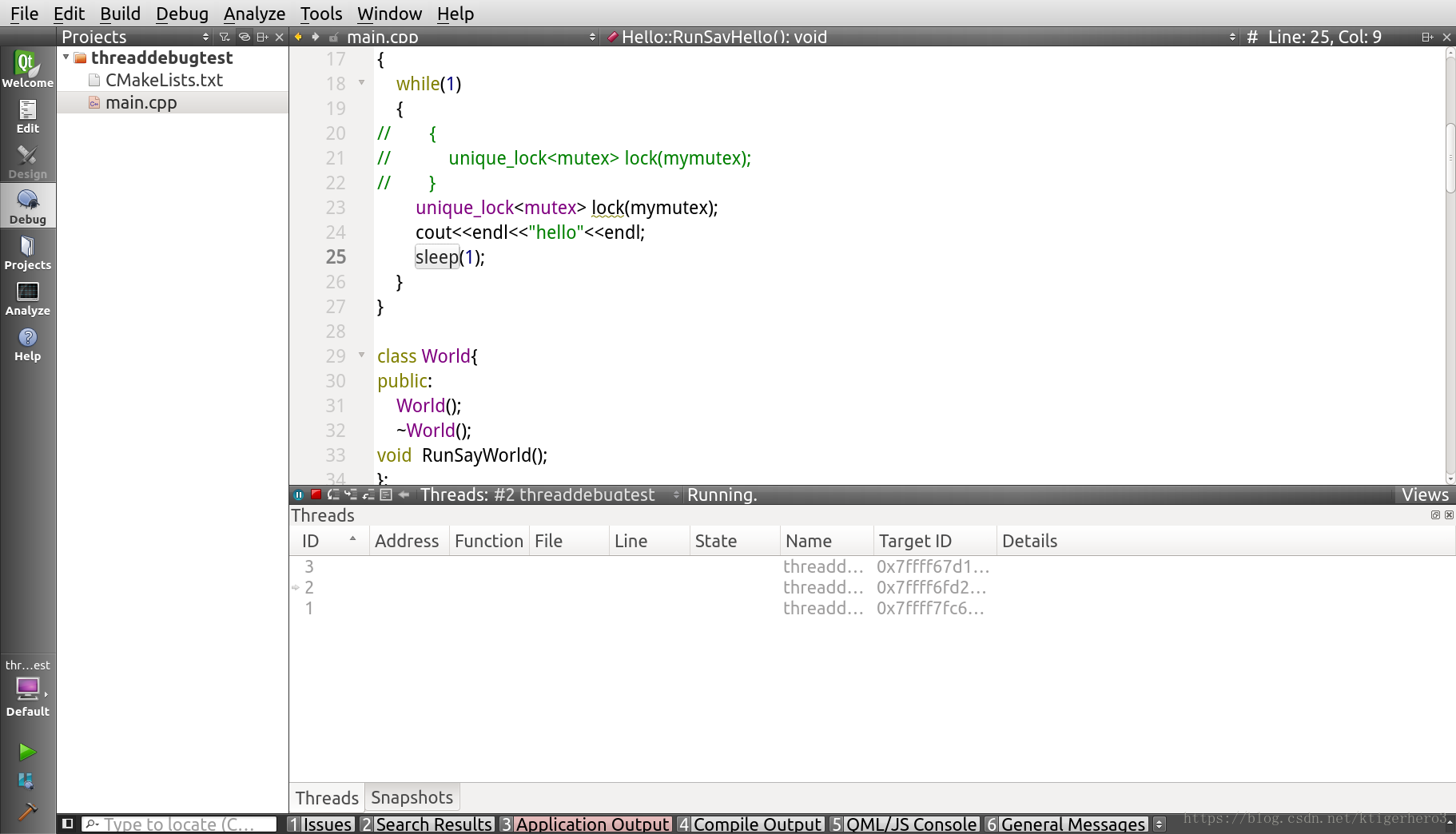Click the file lock icon beside main.cpp
This screenshot has width=1456, height=834.
[333, 37]
